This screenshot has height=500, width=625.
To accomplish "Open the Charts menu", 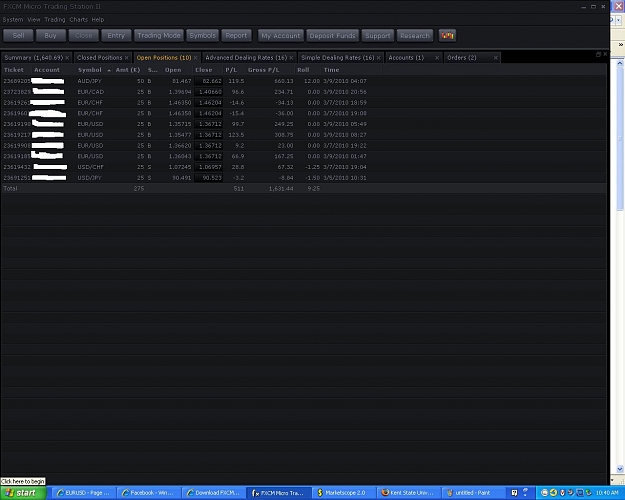I will pyautogui.click(x=79, y=20).
